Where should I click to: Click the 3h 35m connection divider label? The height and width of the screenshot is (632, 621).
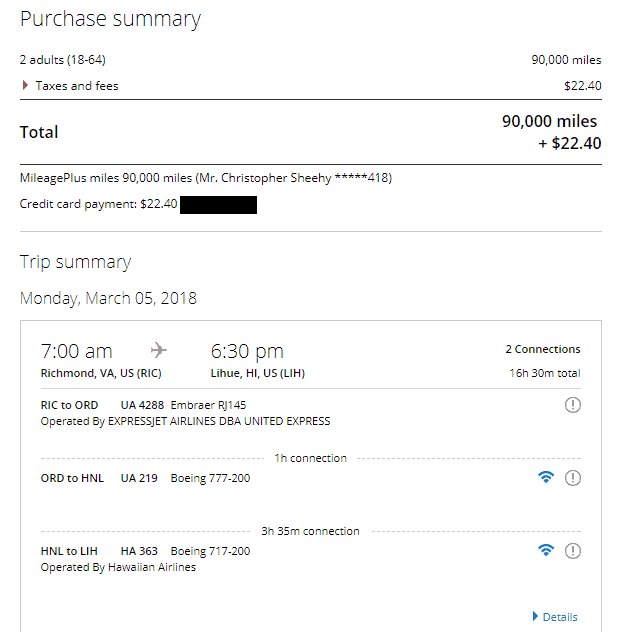click(310, 531)
